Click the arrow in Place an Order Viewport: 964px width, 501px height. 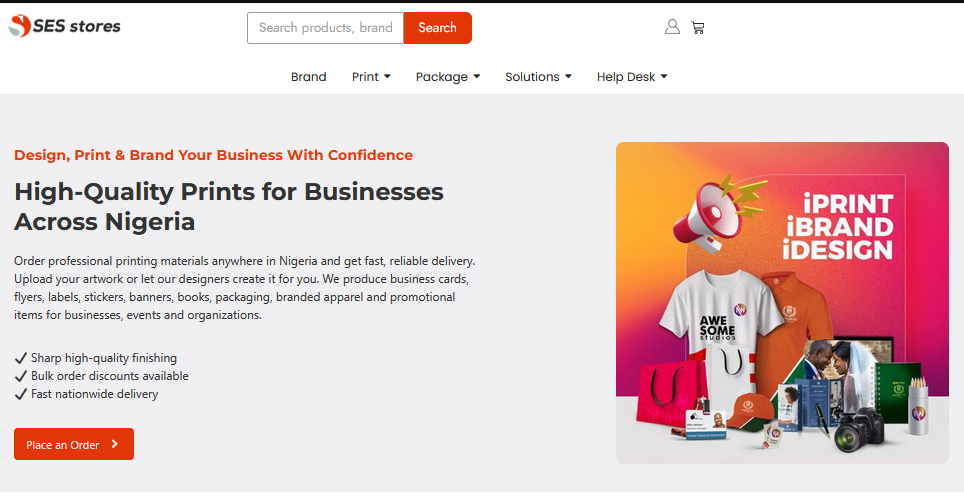click(x=115, y=445)
